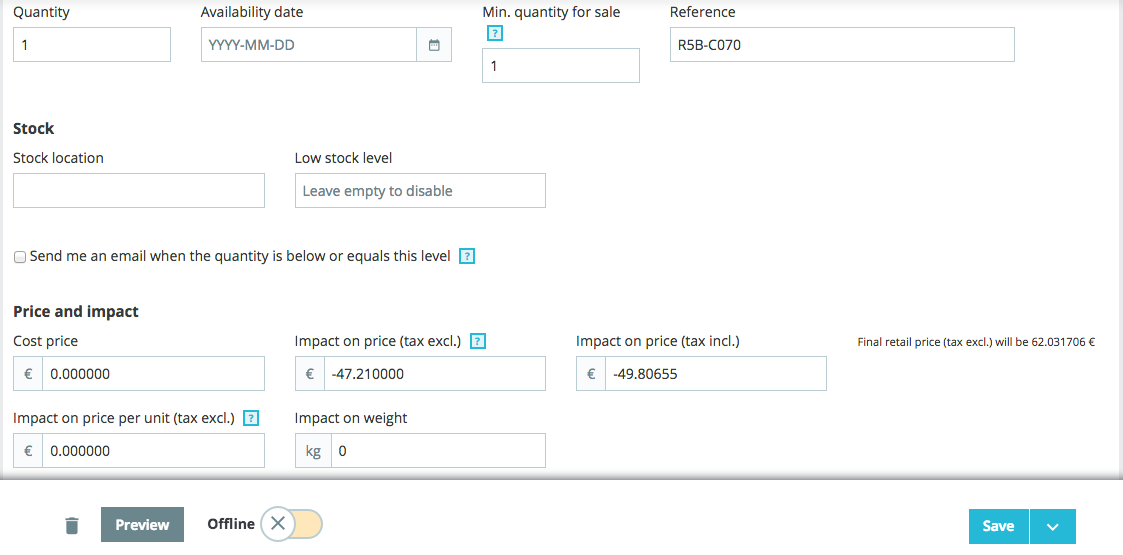Screen dimensions: 1123x555
Task: Open the availability date calendar picker
Action: pos(434,45)
